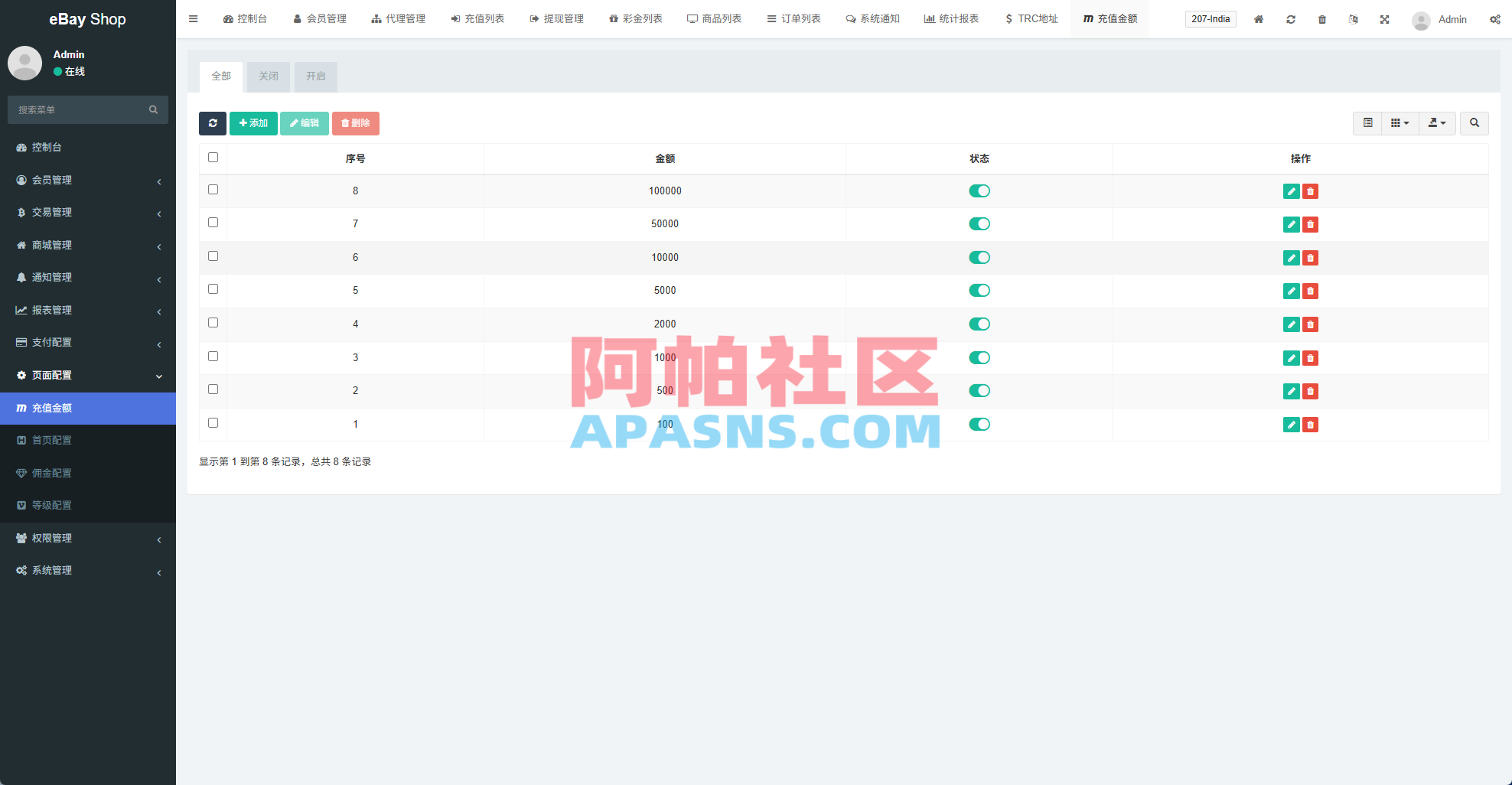
Task: Collapse the 页面配置 sidebar menu
Action: 88,376
